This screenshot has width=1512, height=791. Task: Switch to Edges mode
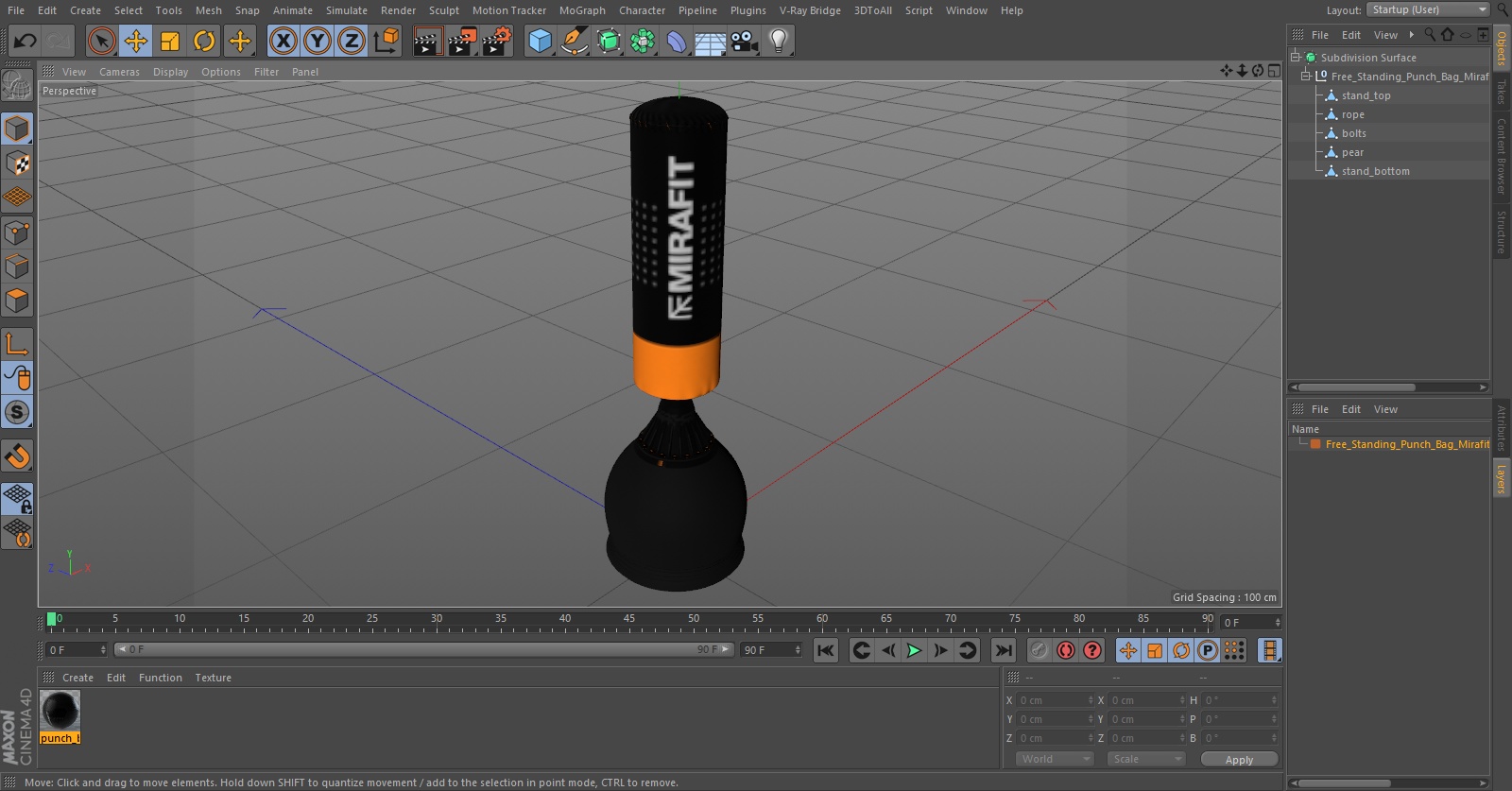(17, 267)
